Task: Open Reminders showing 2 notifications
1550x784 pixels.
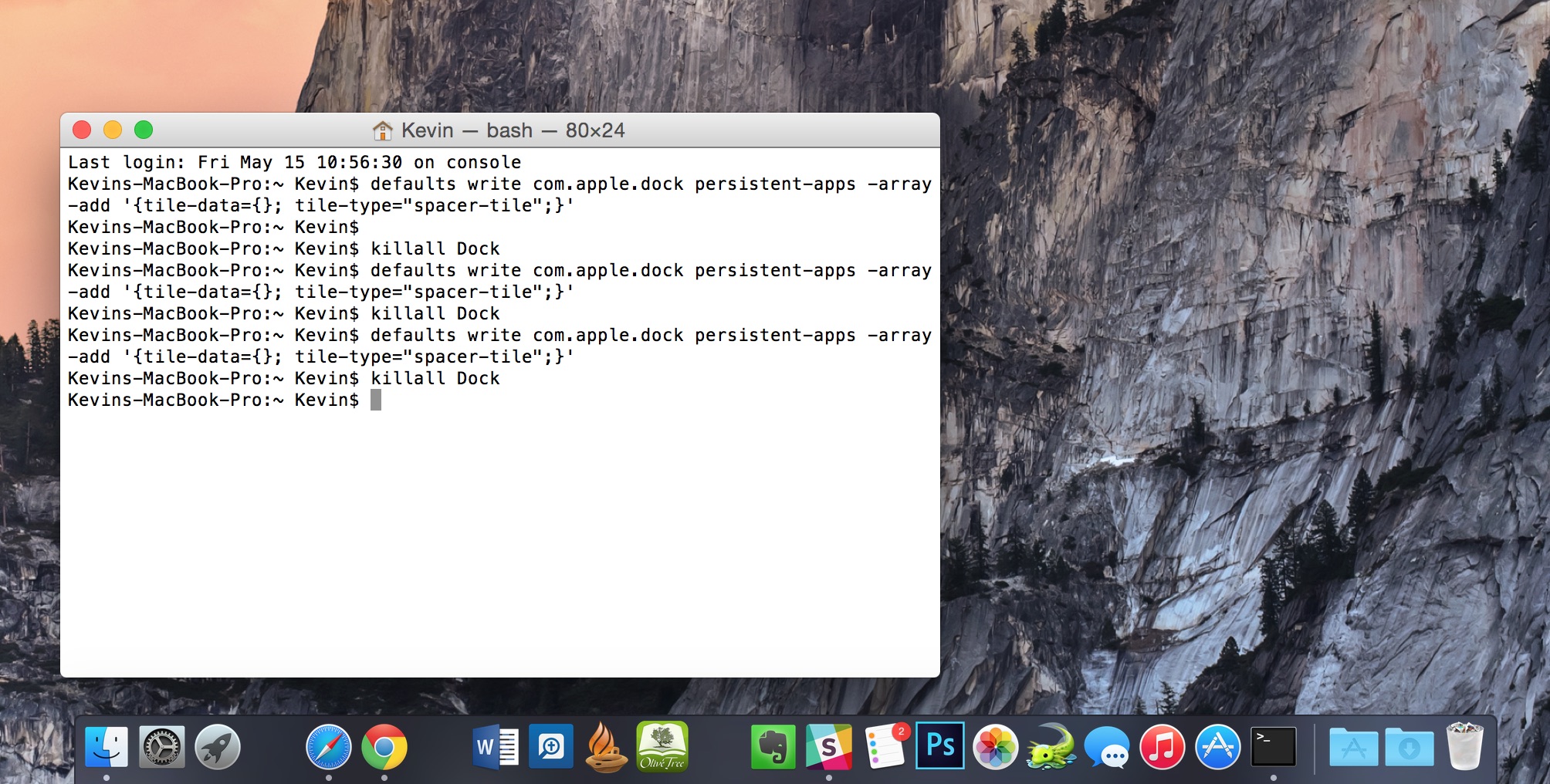Action: coord(883,747)
